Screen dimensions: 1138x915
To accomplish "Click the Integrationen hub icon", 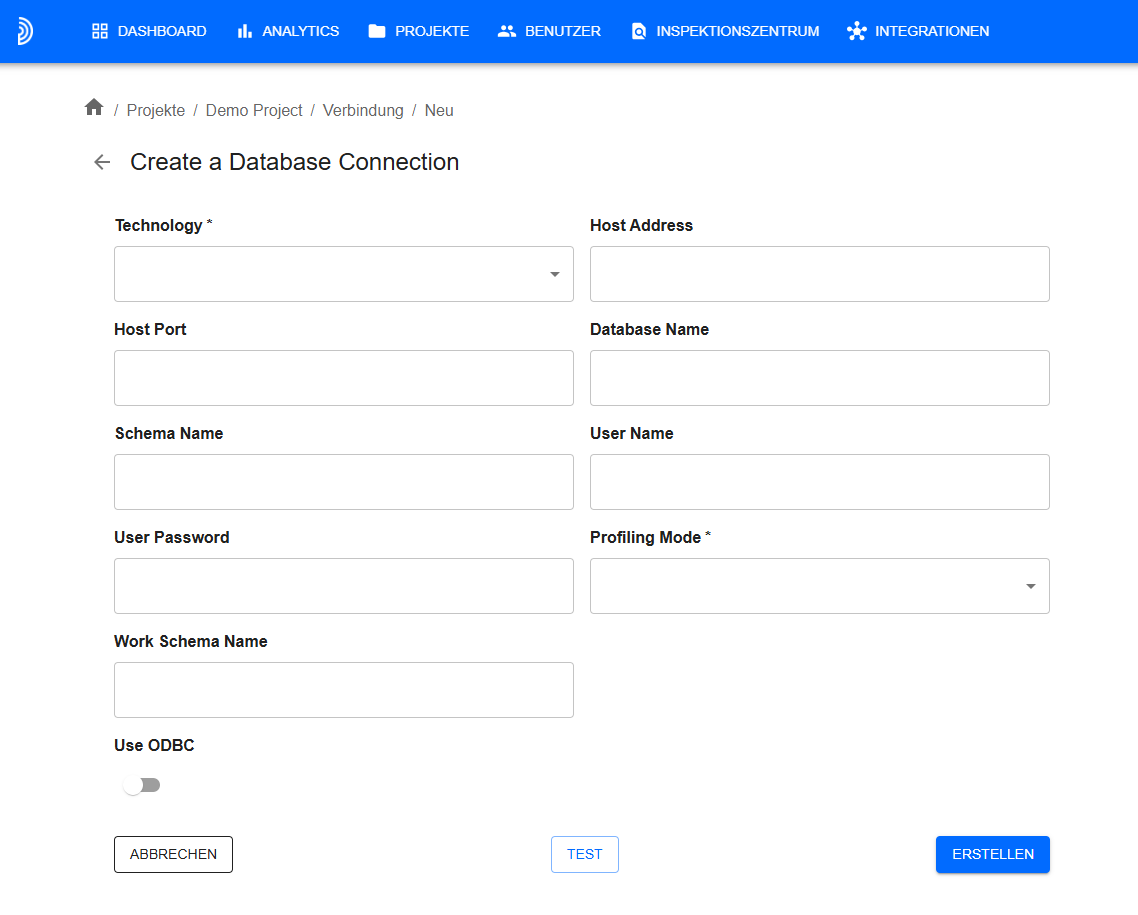I will [856, 31].
